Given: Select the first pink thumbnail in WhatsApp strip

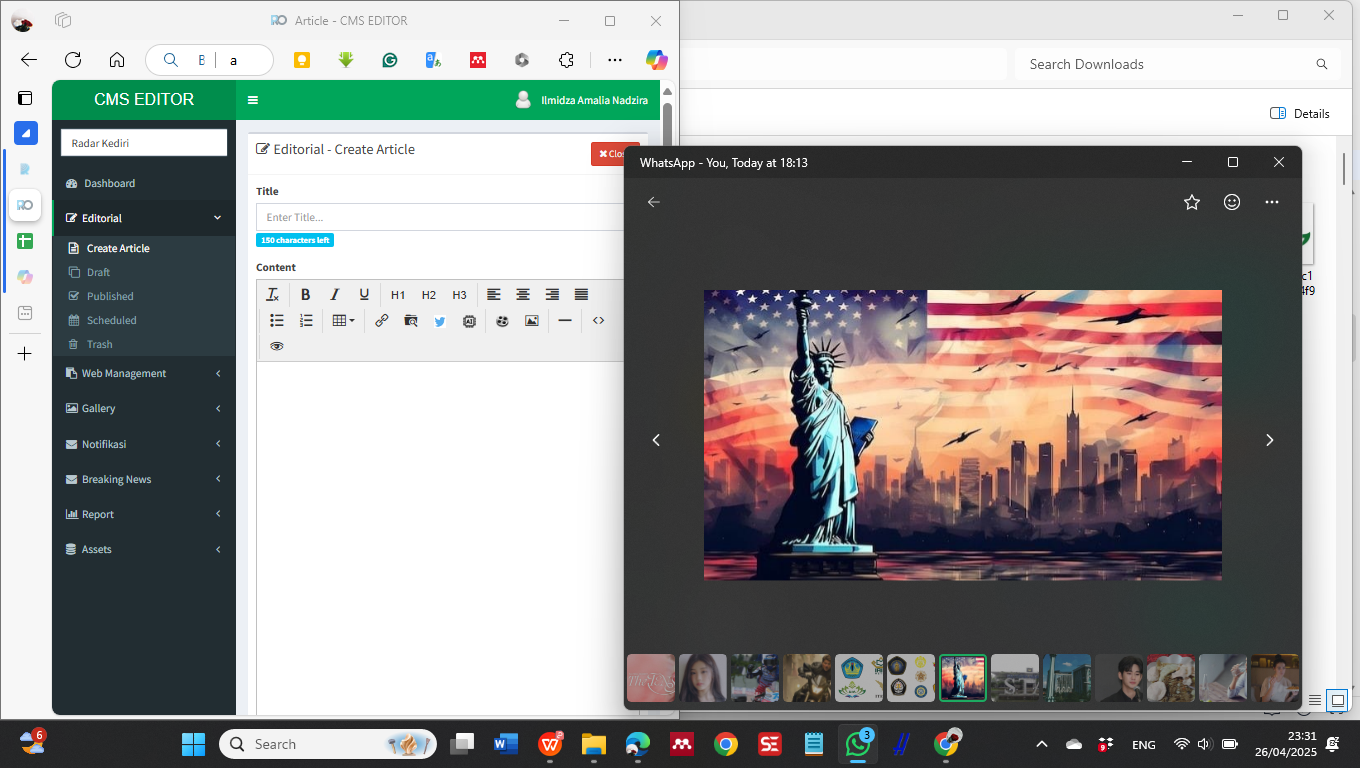Looking at the screenshot, I should pos(651,678).
